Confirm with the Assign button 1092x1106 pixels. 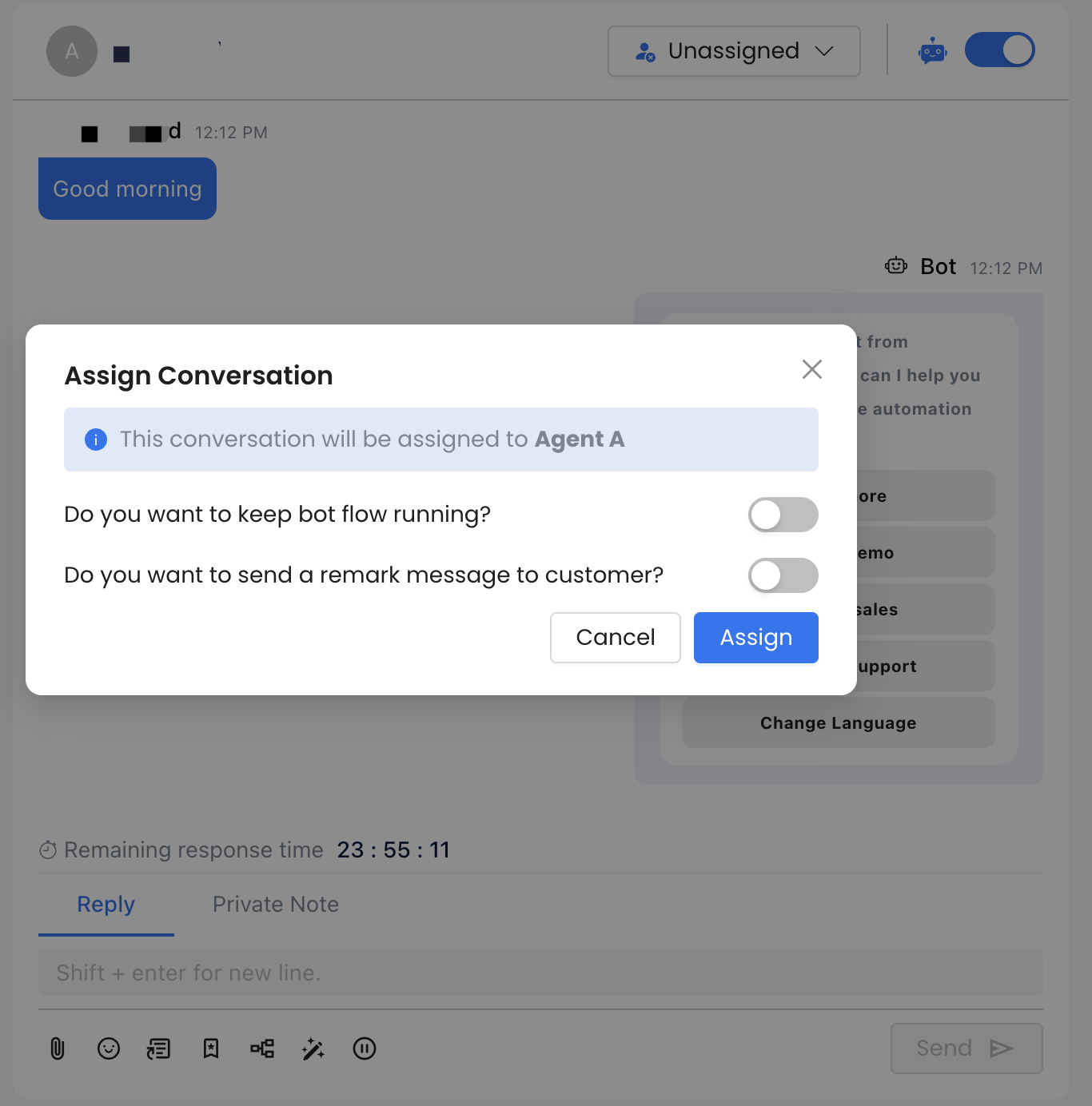tap(755, 638)
